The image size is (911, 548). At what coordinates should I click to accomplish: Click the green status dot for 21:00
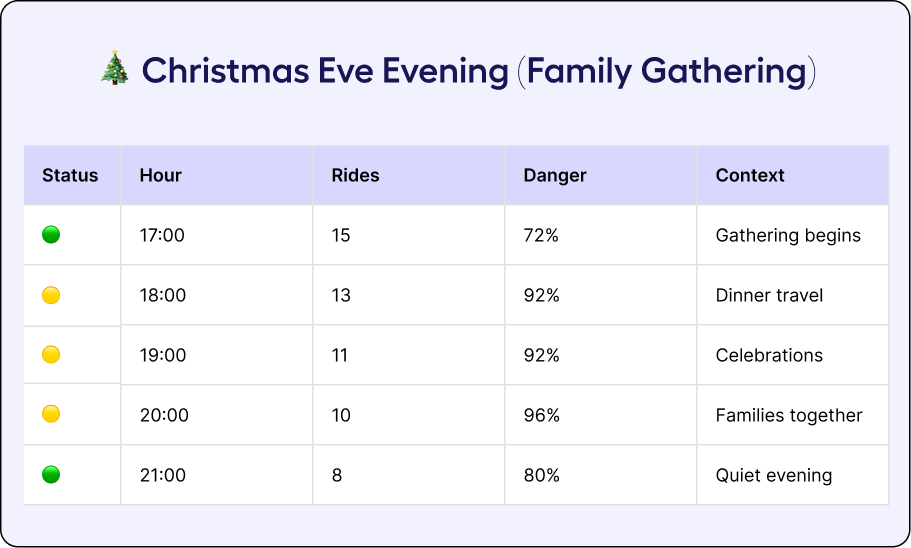(x=51, y=474)
